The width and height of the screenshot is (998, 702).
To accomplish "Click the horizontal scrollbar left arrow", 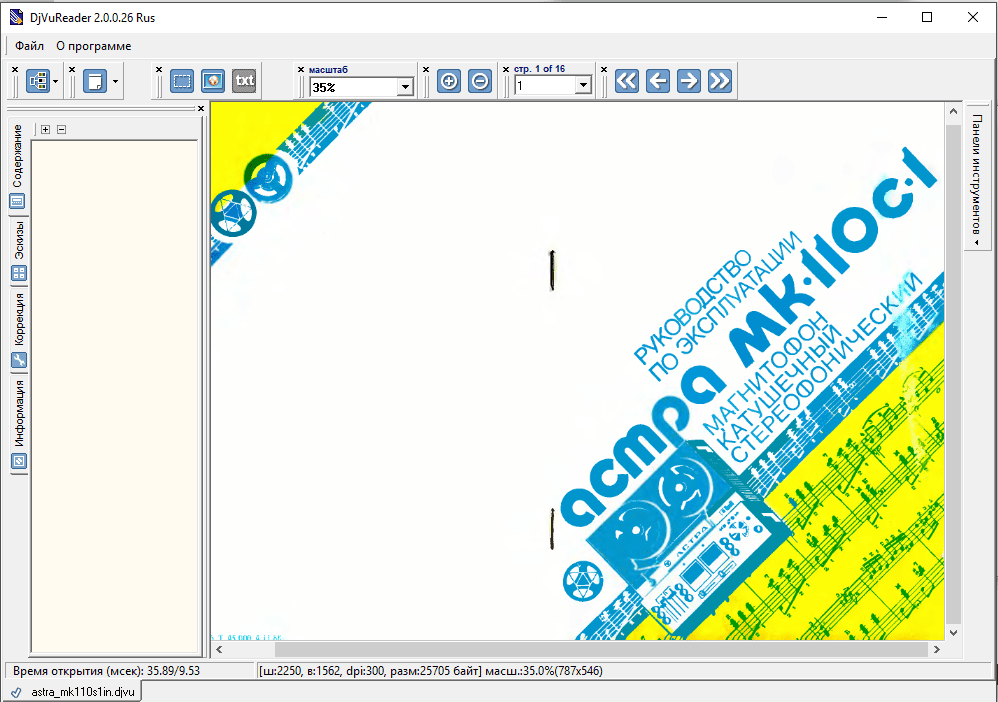I will pos(220,649).
